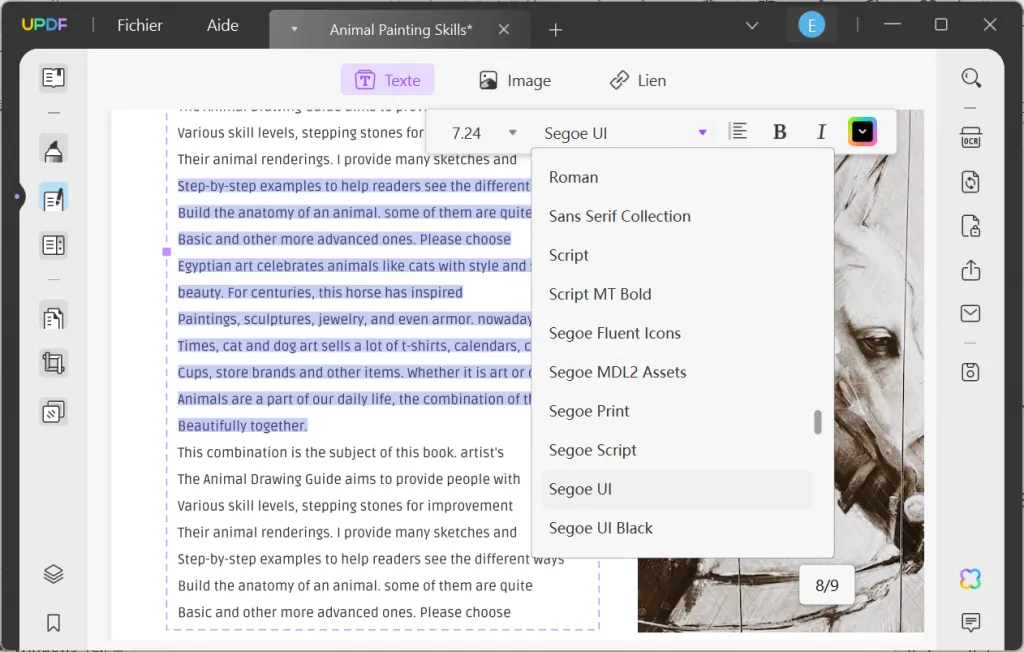Open the Search tool in right sidebar
The image size is (1024, 652).
coord(970,77)
